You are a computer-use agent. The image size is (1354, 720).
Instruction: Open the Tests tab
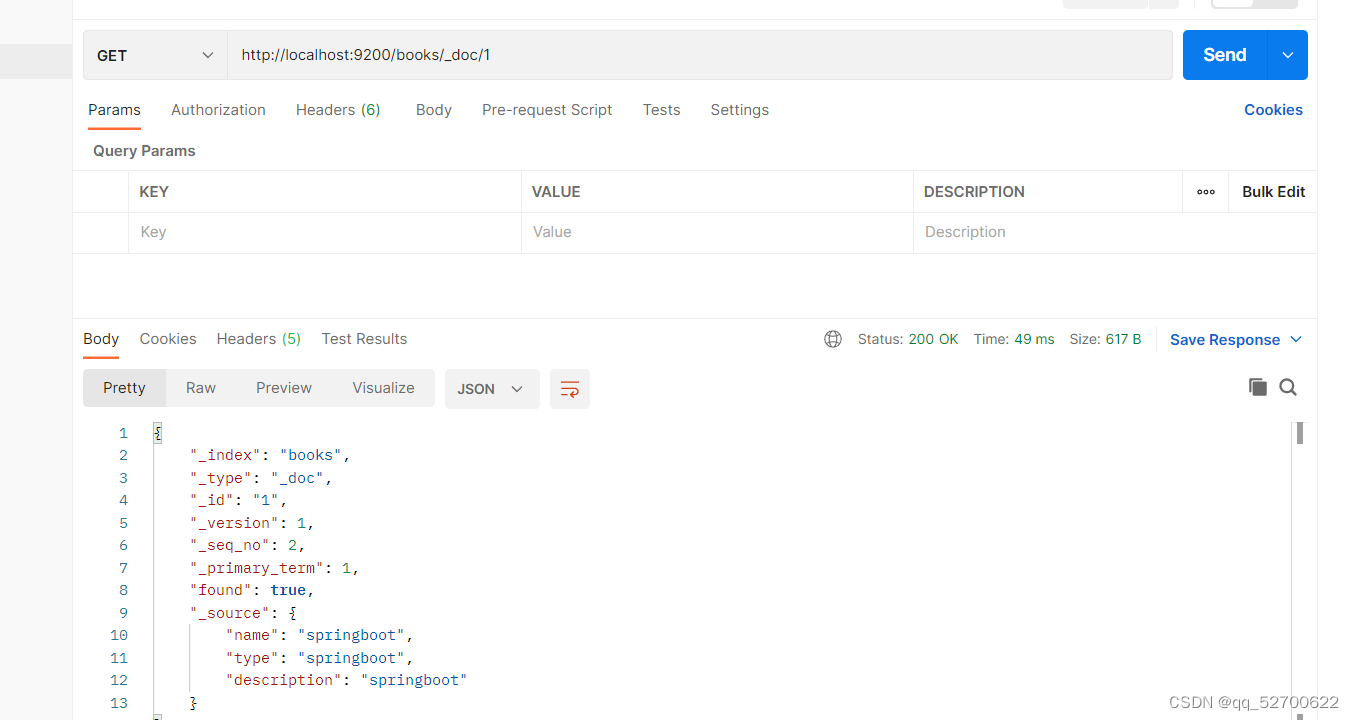[x=661, y=110]
